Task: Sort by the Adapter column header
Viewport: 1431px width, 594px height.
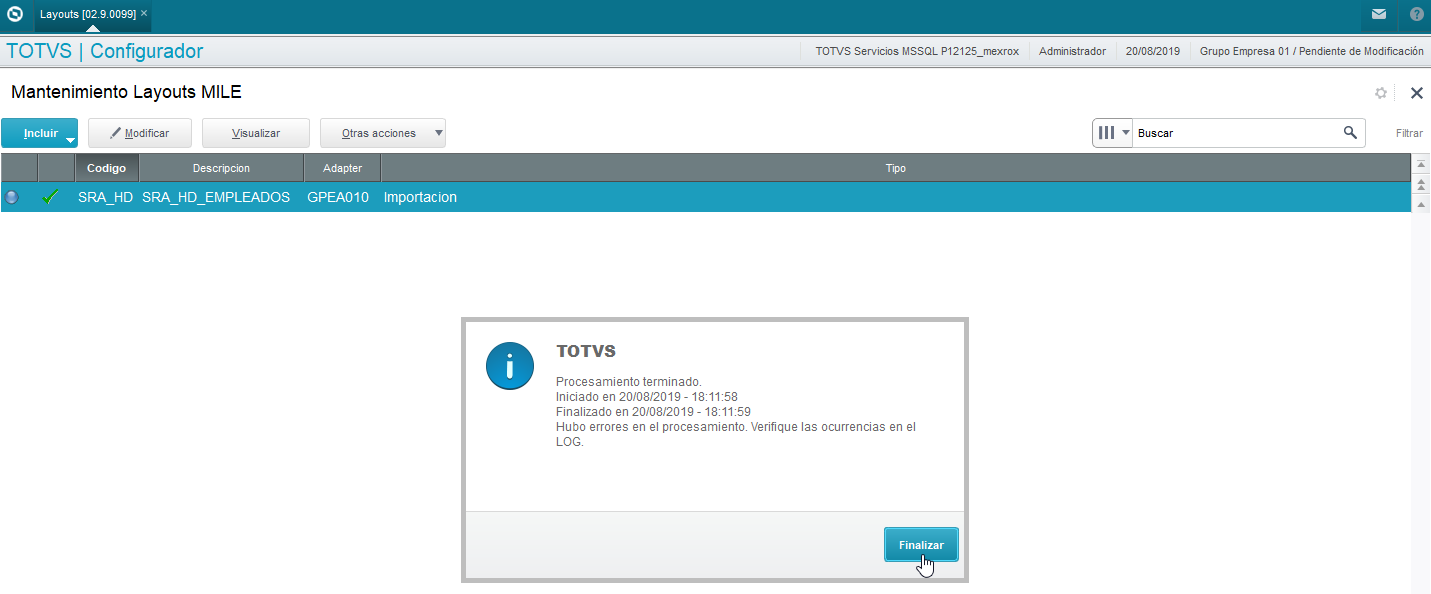Action: click(x=342, y=168)
